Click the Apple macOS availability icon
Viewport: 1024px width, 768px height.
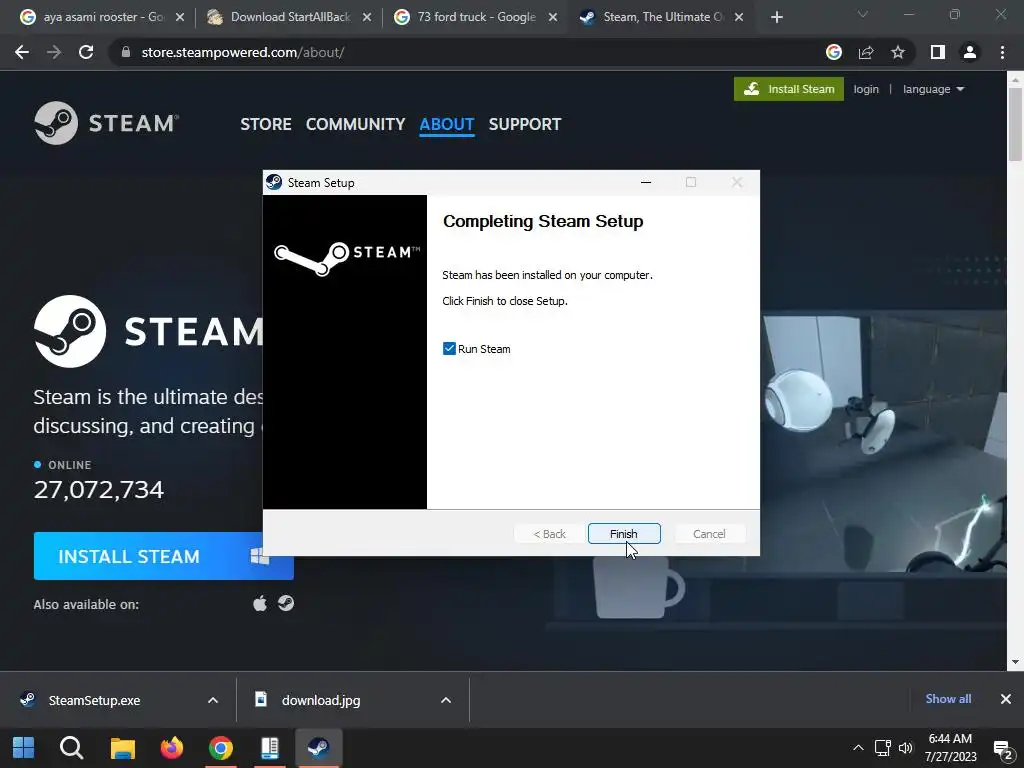click(x=260, y=603)
